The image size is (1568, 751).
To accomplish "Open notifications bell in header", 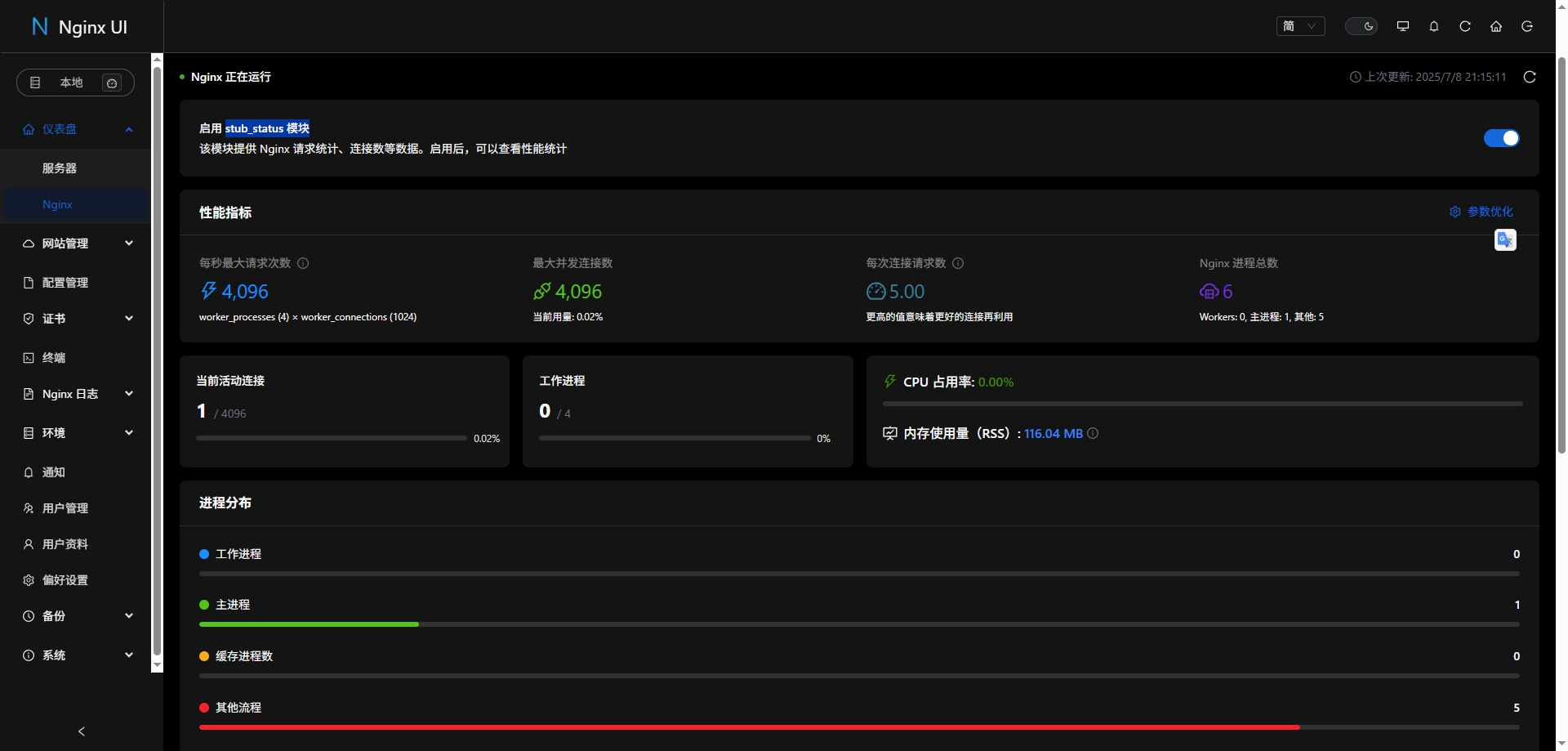I will click(1434, 26).
